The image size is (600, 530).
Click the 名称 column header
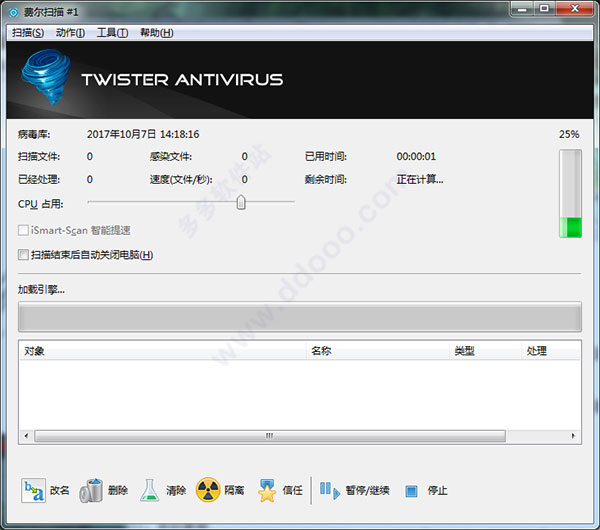point(378,351)
